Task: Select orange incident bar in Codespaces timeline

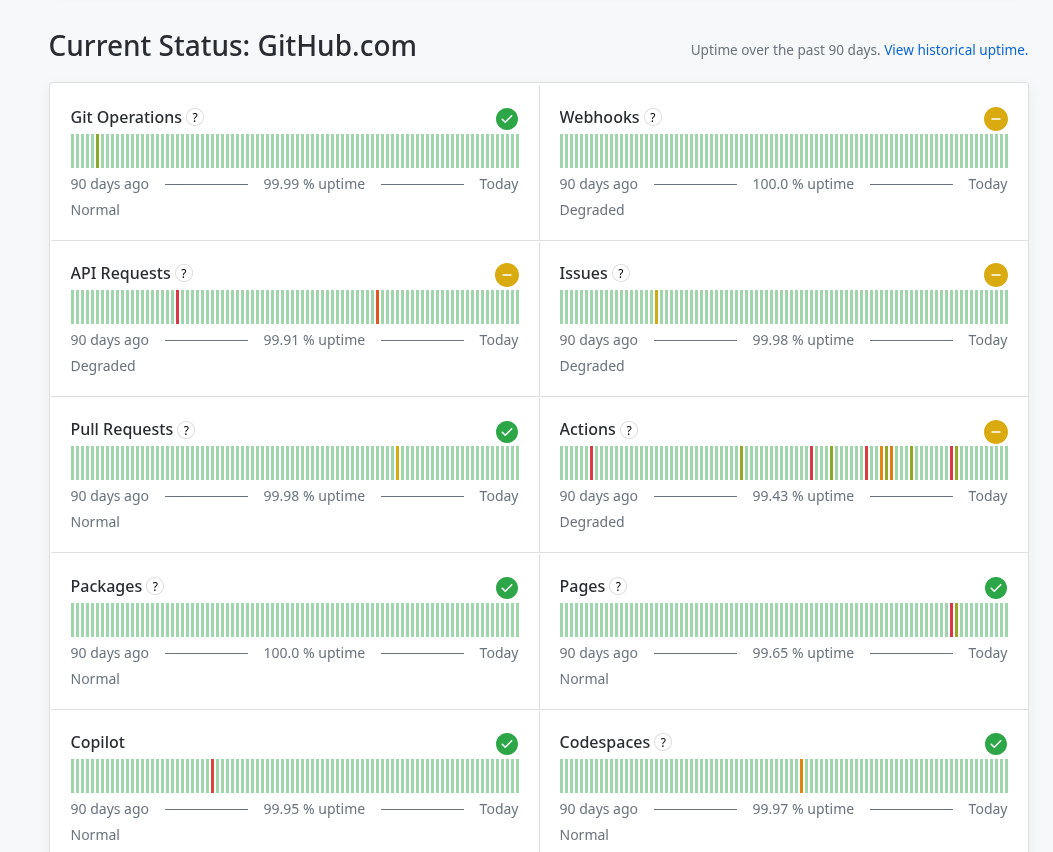Action: (802, 776)
